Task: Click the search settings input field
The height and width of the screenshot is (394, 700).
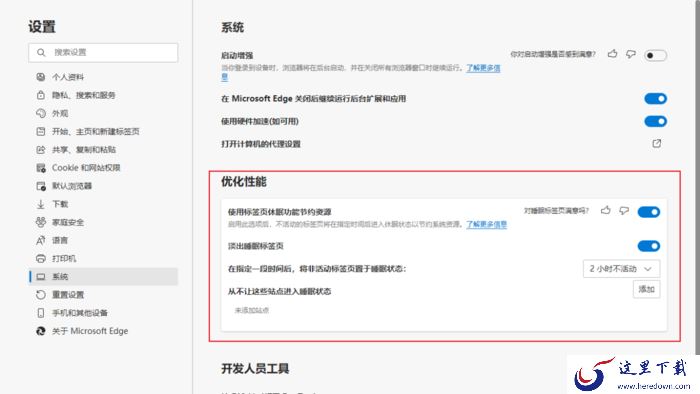Action: 103,53
